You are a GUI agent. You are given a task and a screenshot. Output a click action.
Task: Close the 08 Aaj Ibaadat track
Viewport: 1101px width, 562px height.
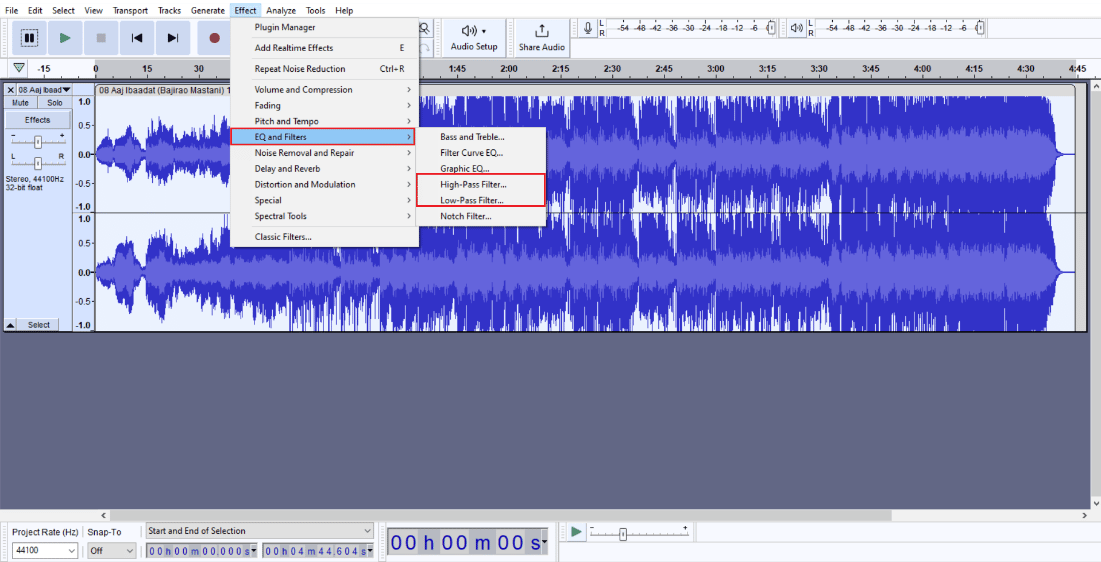click(x=11, y=90)
